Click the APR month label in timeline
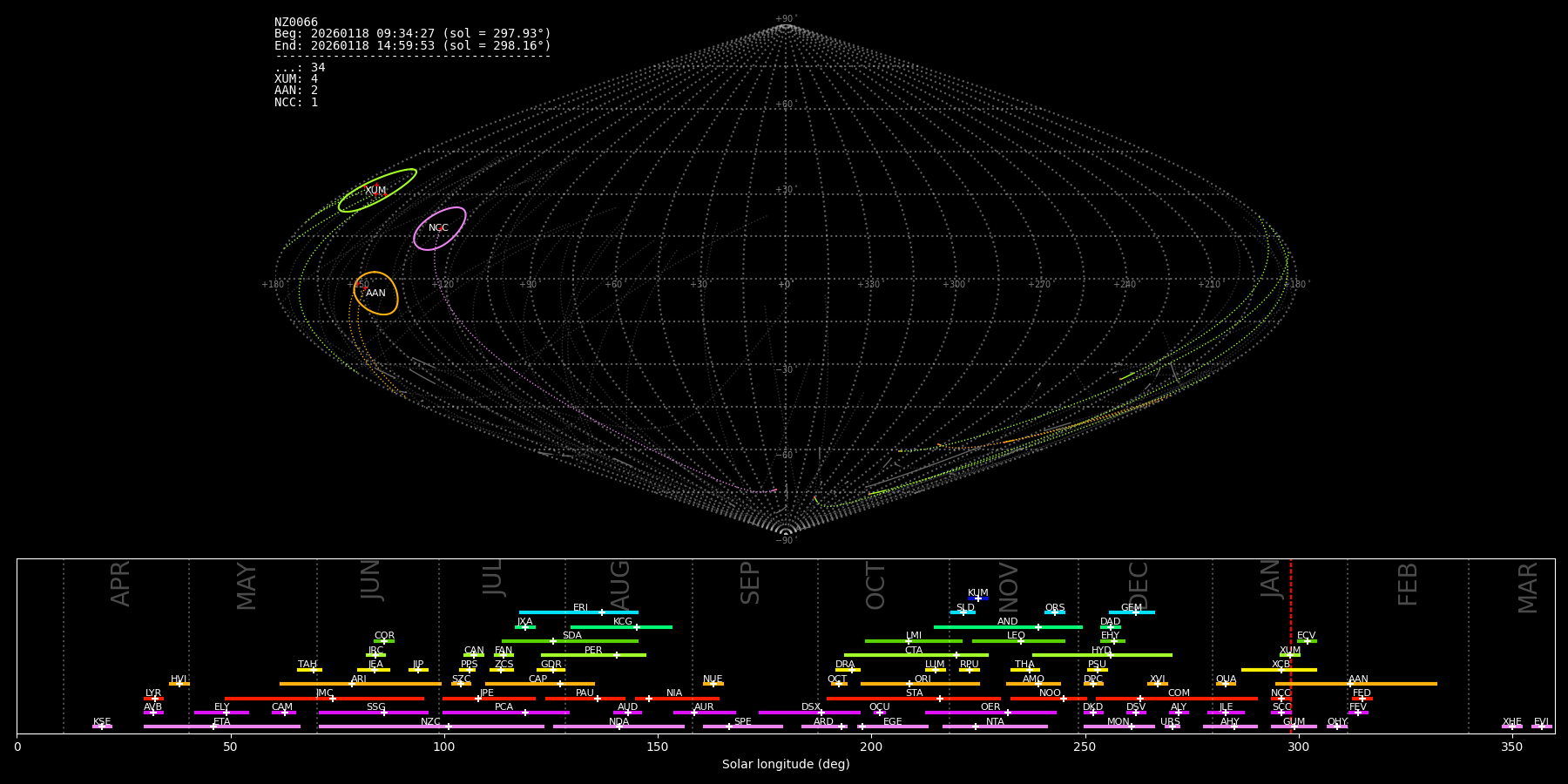 coord(120,583)
